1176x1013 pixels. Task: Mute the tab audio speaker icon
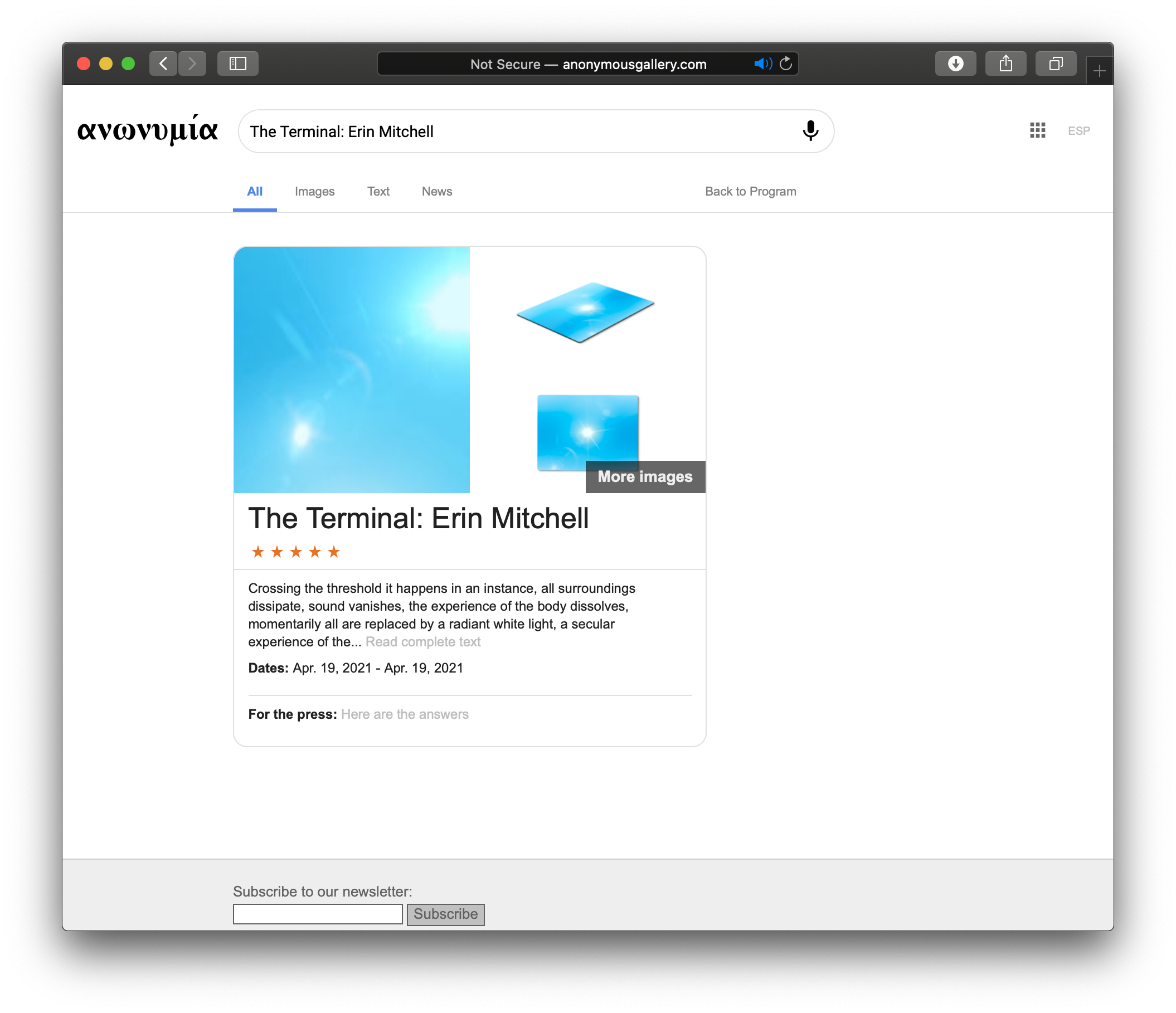(763, 64)
